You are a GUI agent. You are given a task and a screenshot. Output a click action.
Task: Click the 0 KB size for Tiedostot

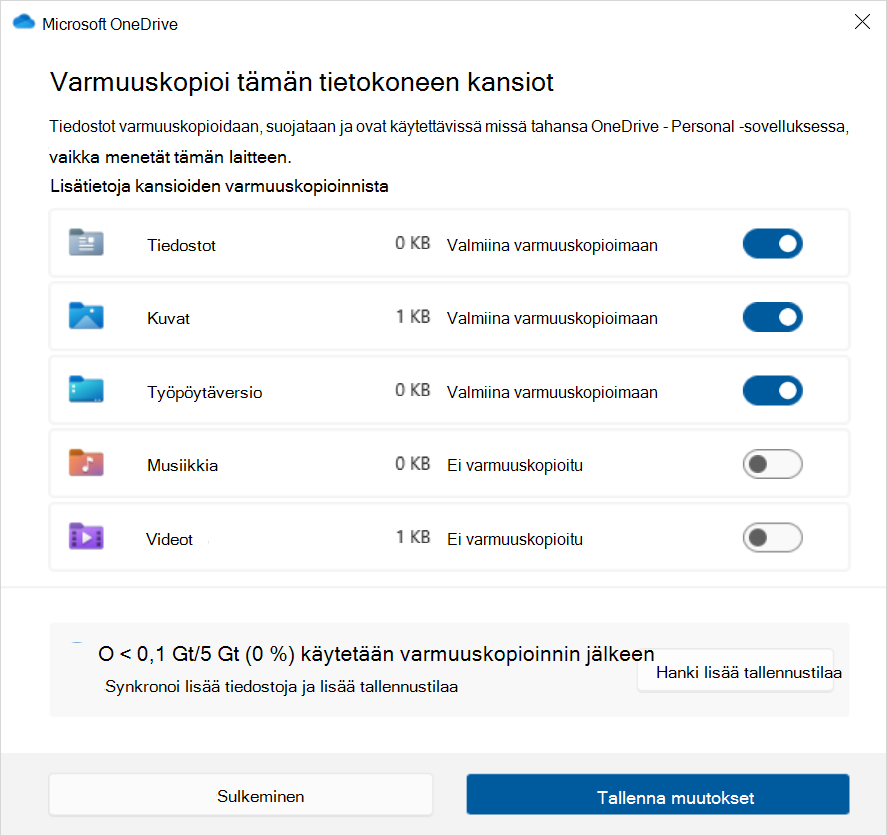[x=413, y=243]
